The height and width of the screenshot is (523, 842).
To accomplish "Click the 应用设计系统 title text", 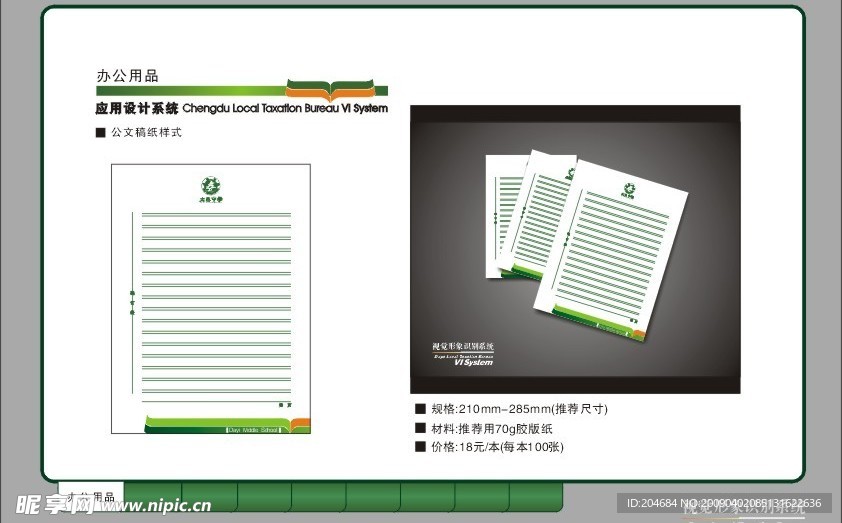I will (136, 108).
